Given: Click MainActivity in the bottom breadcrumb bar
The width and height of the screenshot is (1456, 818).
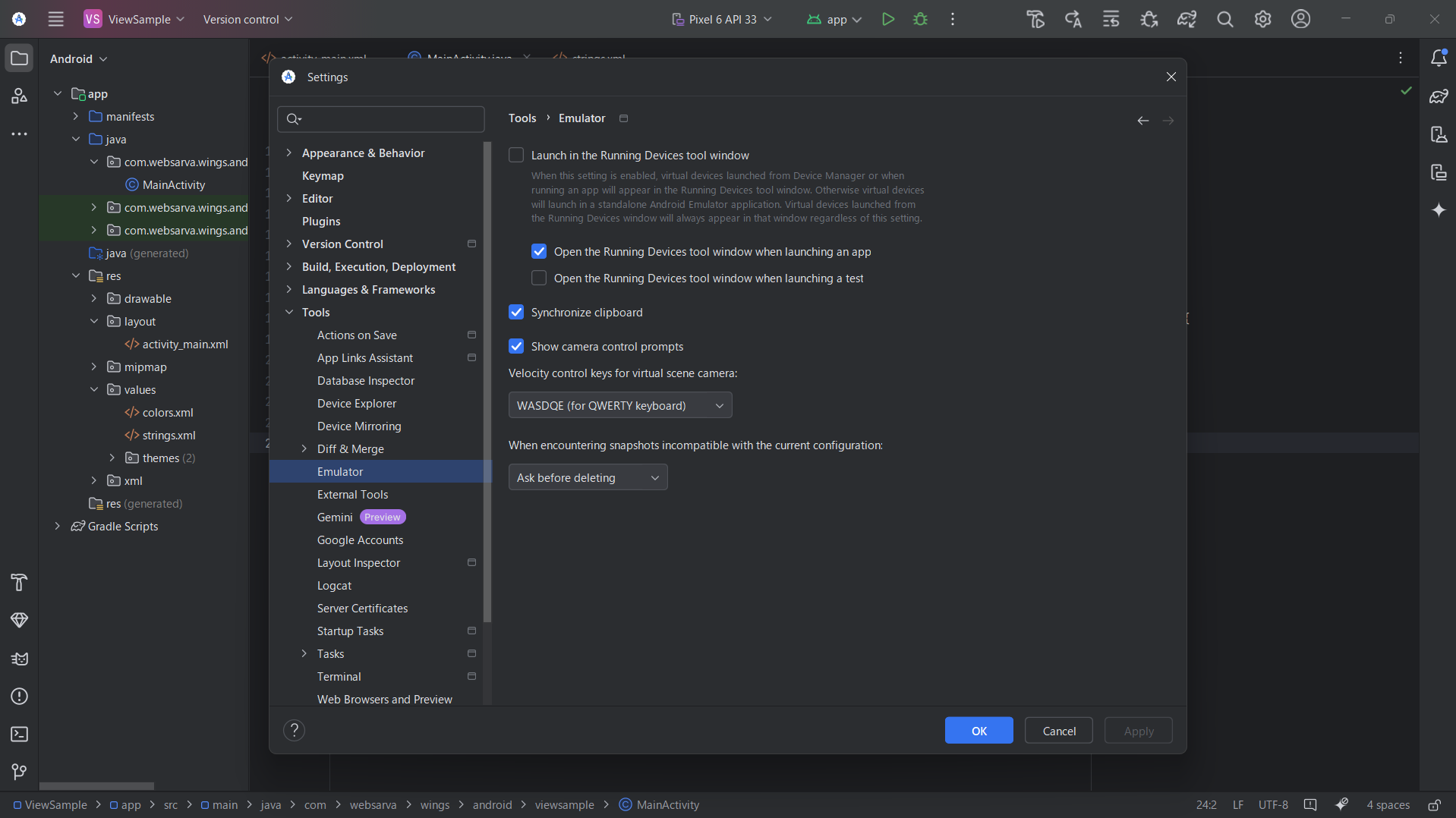Looking at the screenshot, I should (660, 805).
